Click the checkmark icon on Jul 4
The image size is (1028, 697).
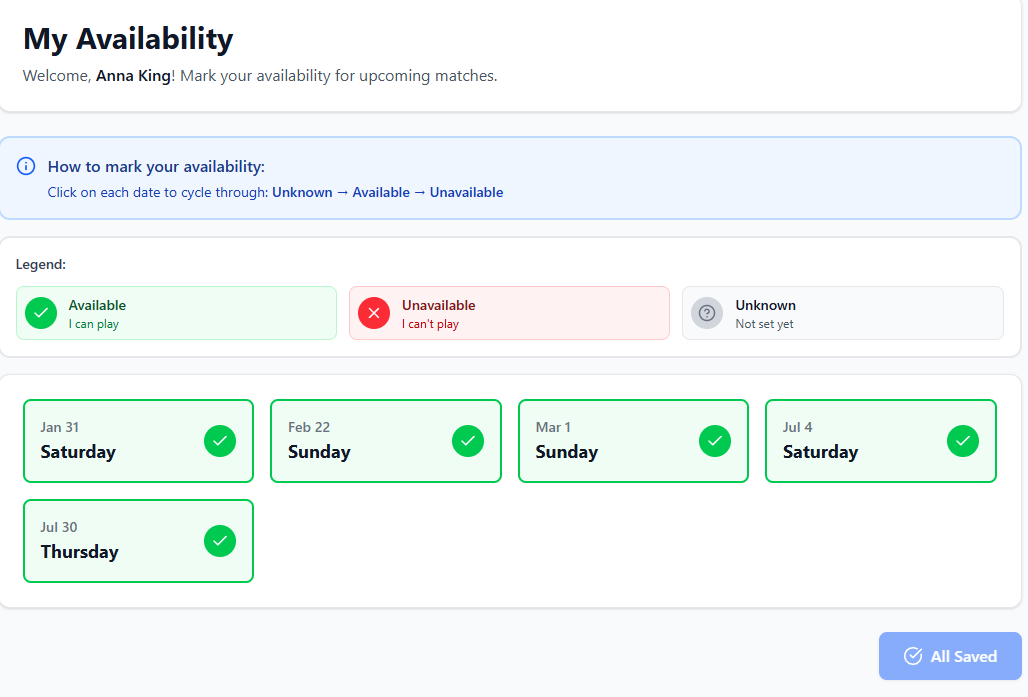(x=962, y=441)
